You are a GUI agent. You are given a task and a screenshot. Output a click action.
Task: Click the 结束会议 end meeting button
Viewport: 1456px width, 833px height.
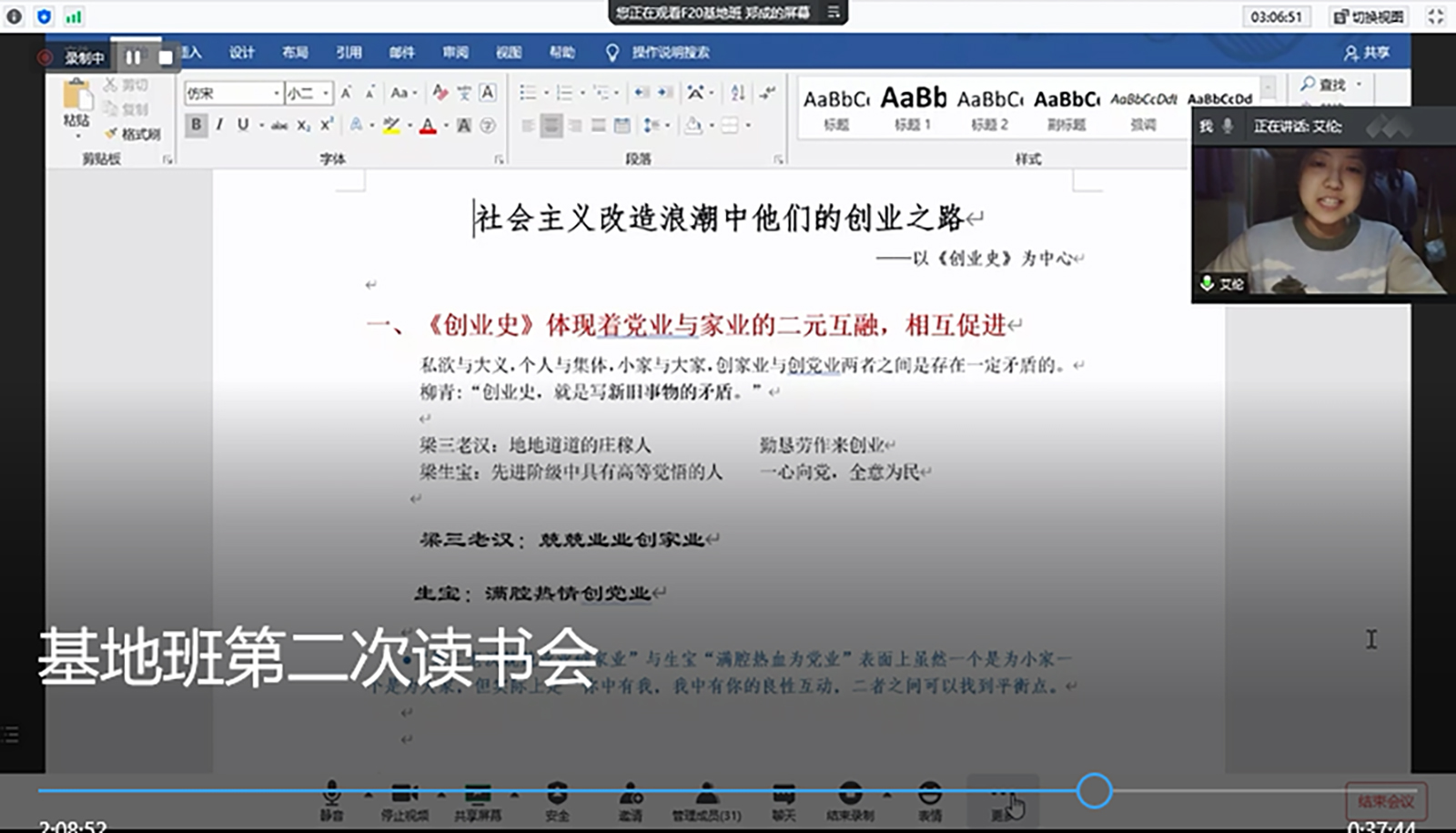click(x=1386, y=802)
